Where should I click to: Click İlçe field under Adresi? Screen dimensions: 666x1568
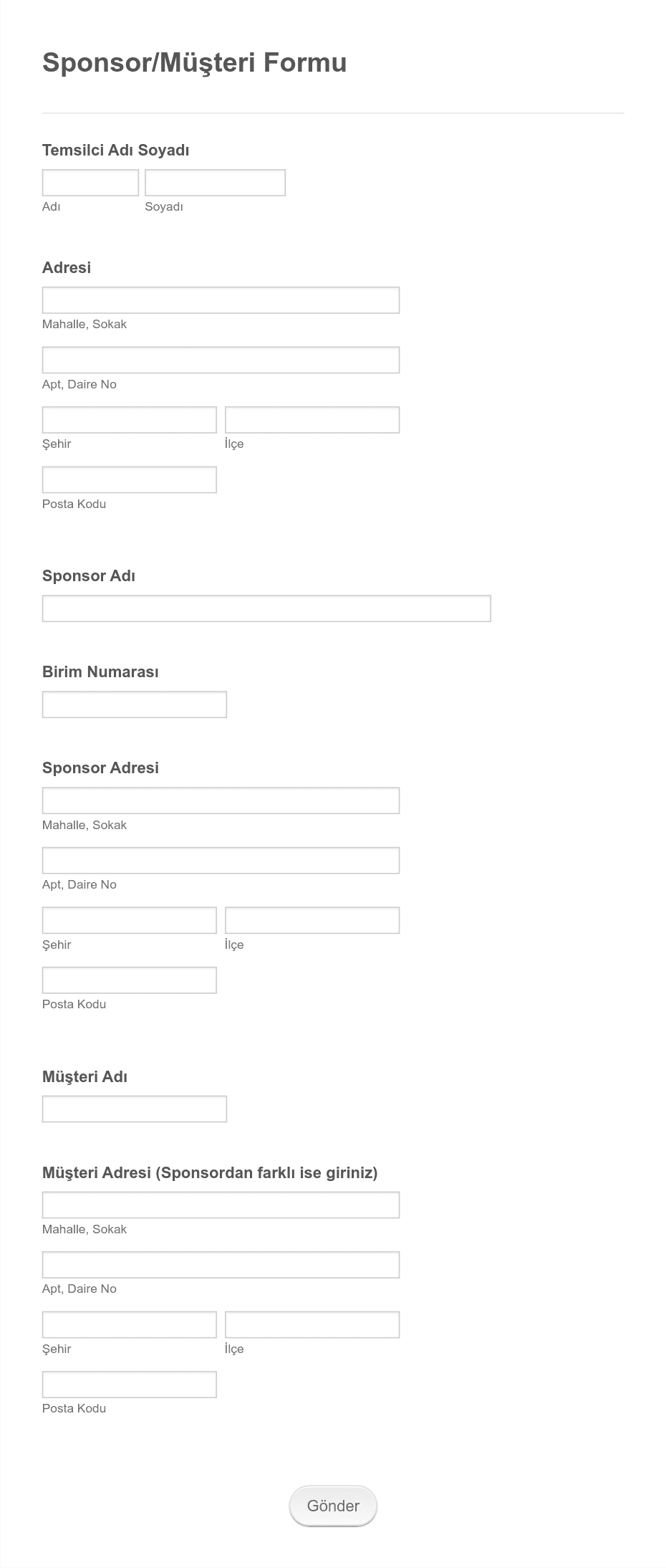(x=312, y=420)
